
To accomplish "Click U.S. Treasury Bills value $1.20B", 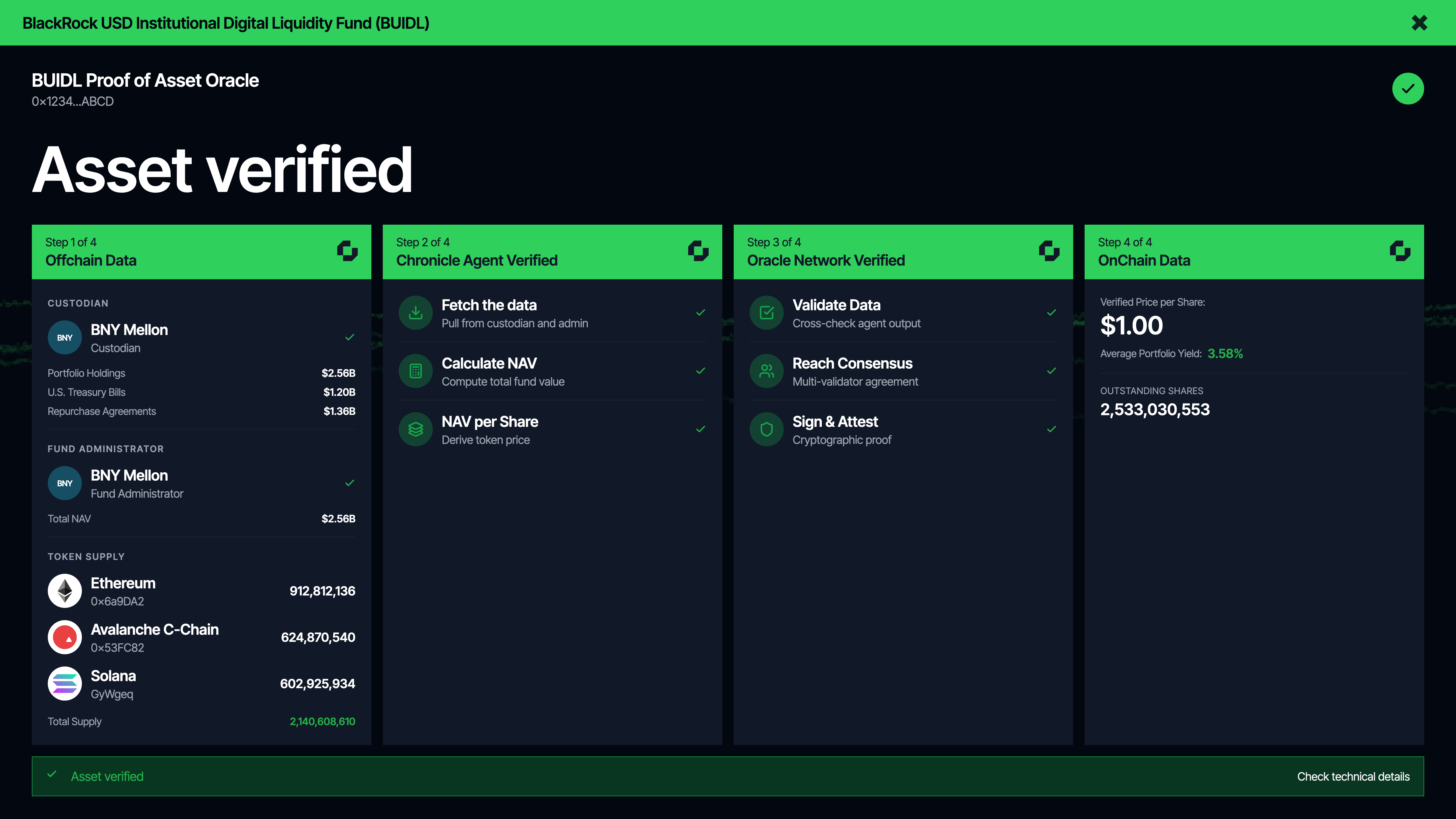I will [x=339, y=392].
